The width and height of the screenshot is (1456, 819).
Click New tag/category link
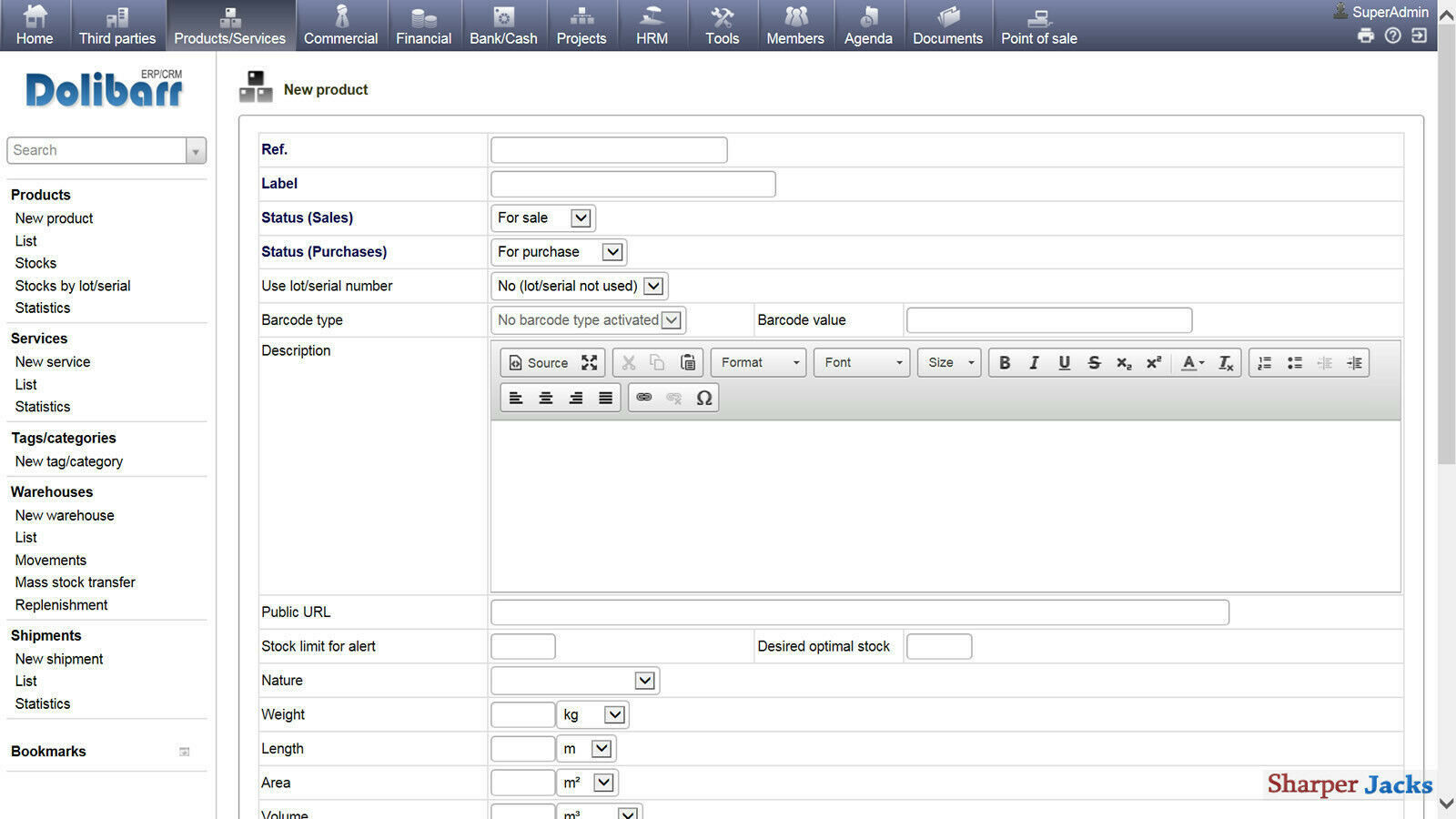tap(69, 461)
